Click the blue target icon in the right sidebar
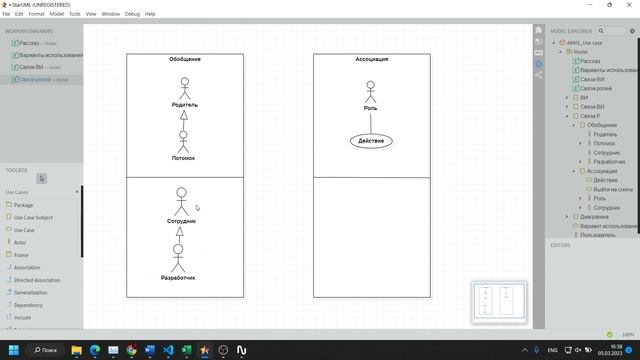 tap(539, 64)
